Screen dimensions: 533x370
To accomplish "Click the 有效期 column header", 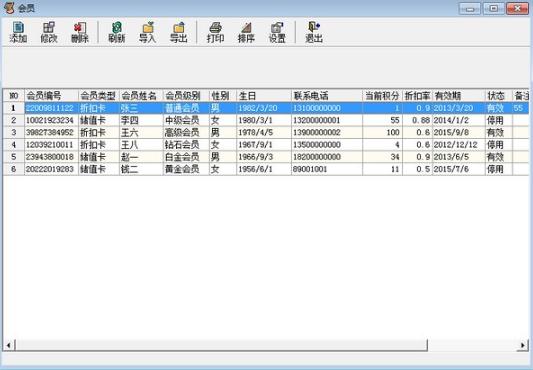I will [459, 96].
